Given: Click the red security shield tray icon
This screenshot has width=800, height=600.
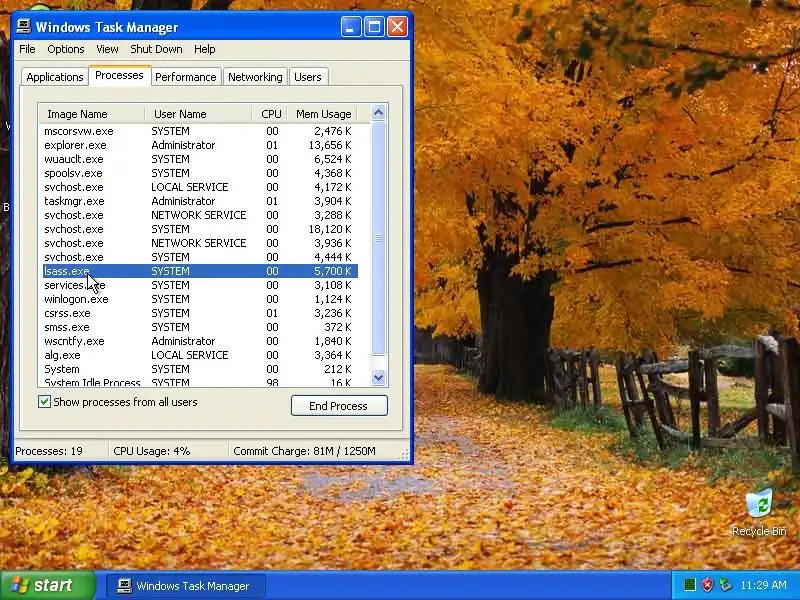Looking at the screenshot, I should point(707,585).
